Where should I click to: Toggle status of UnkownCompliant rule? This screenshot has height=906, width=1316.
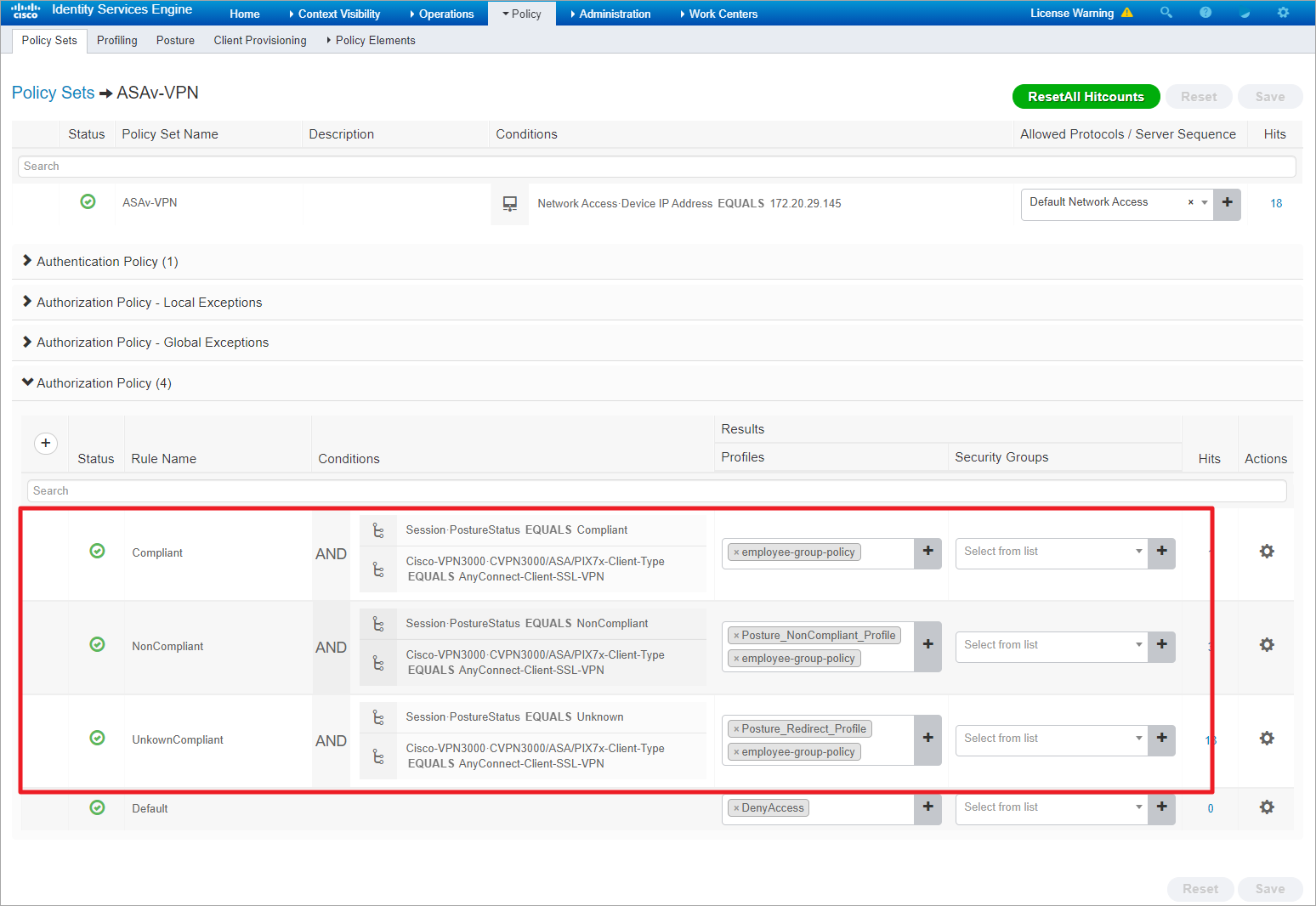[x=98, y=738]
